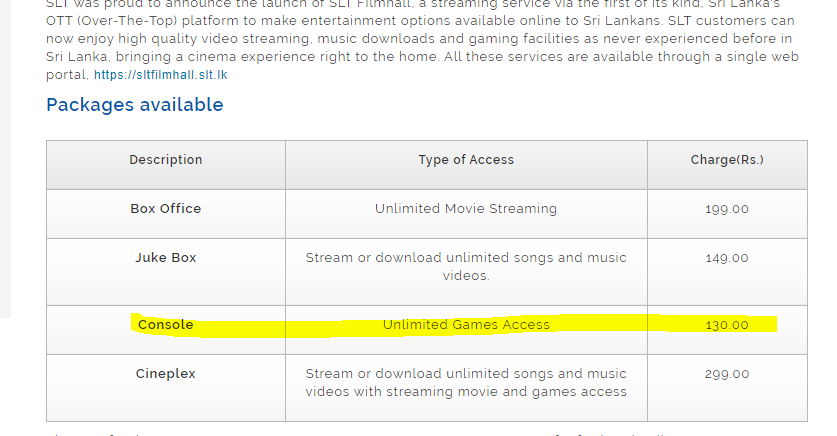837x436 pixels.
Task: Click the Box Office package name
Action: (166, 209)
